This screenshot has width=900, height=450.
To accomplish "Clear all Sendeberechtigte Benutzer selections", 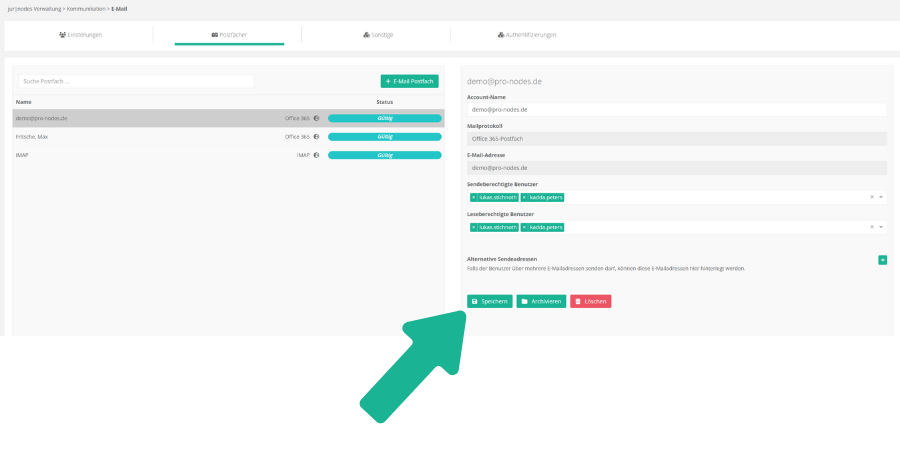I will (x=871, y=198).
